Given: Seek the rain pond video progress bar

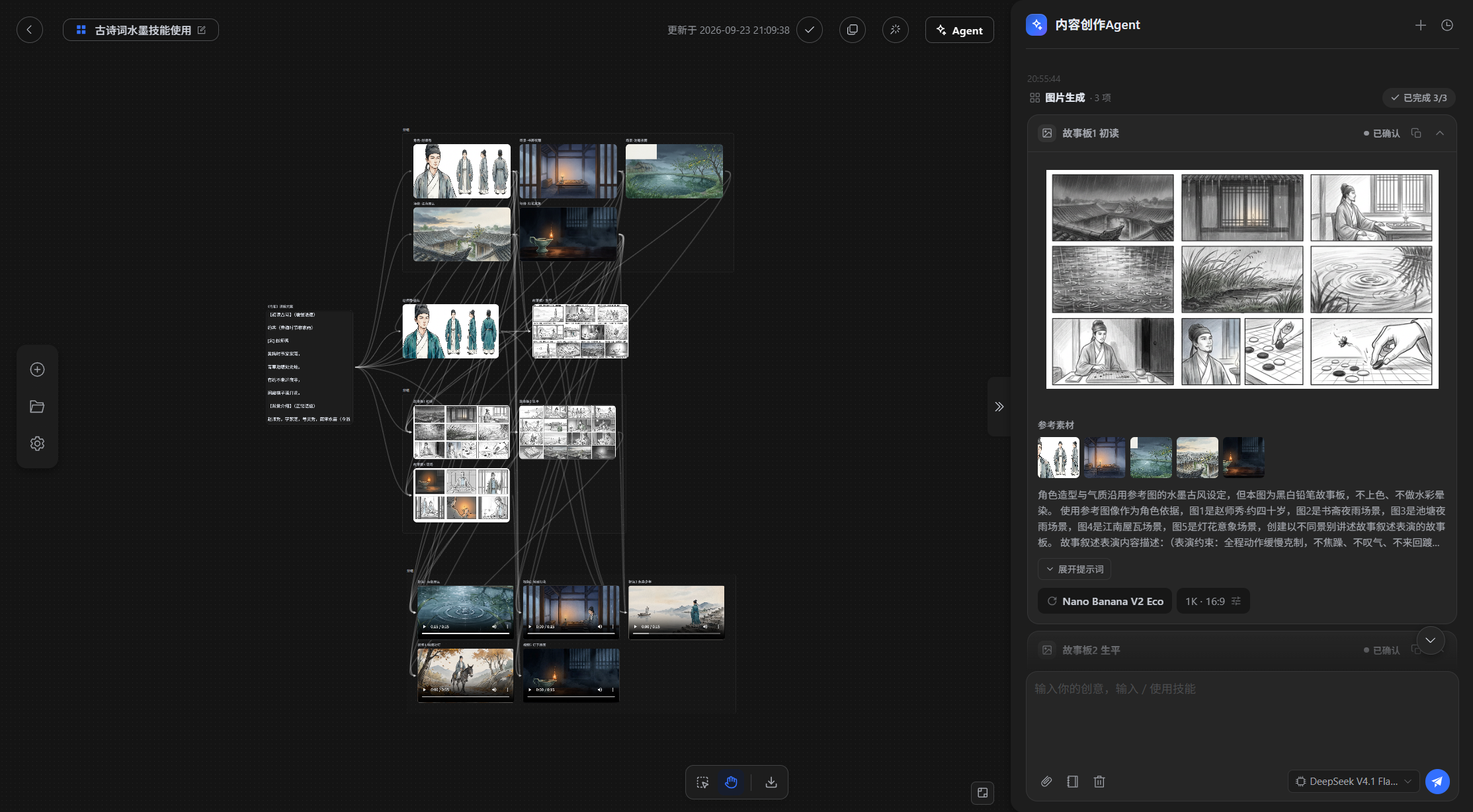Looking at the screenshot, I should click(465, 633).
